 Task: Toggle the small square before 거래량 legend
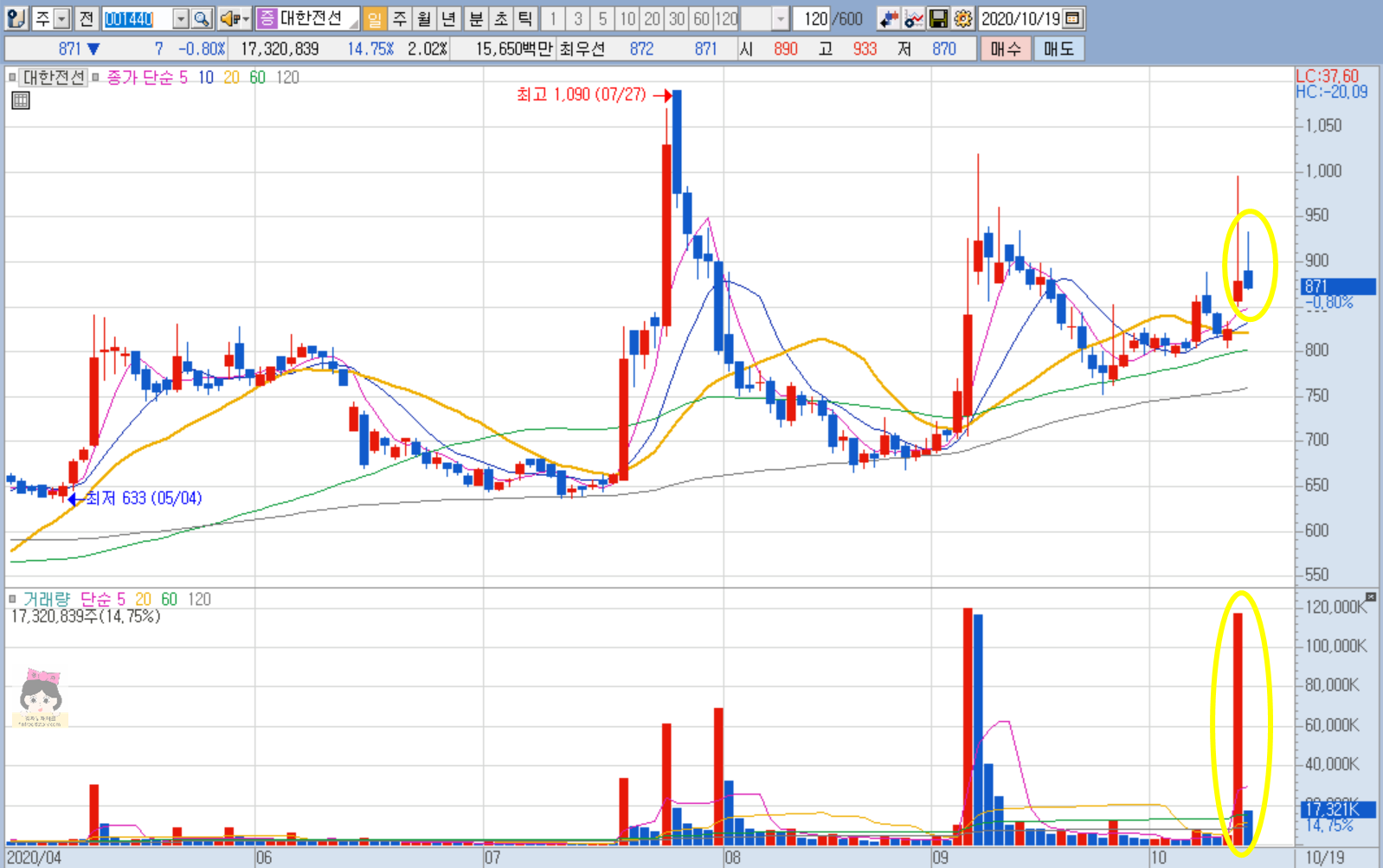[x=12, y=599]
